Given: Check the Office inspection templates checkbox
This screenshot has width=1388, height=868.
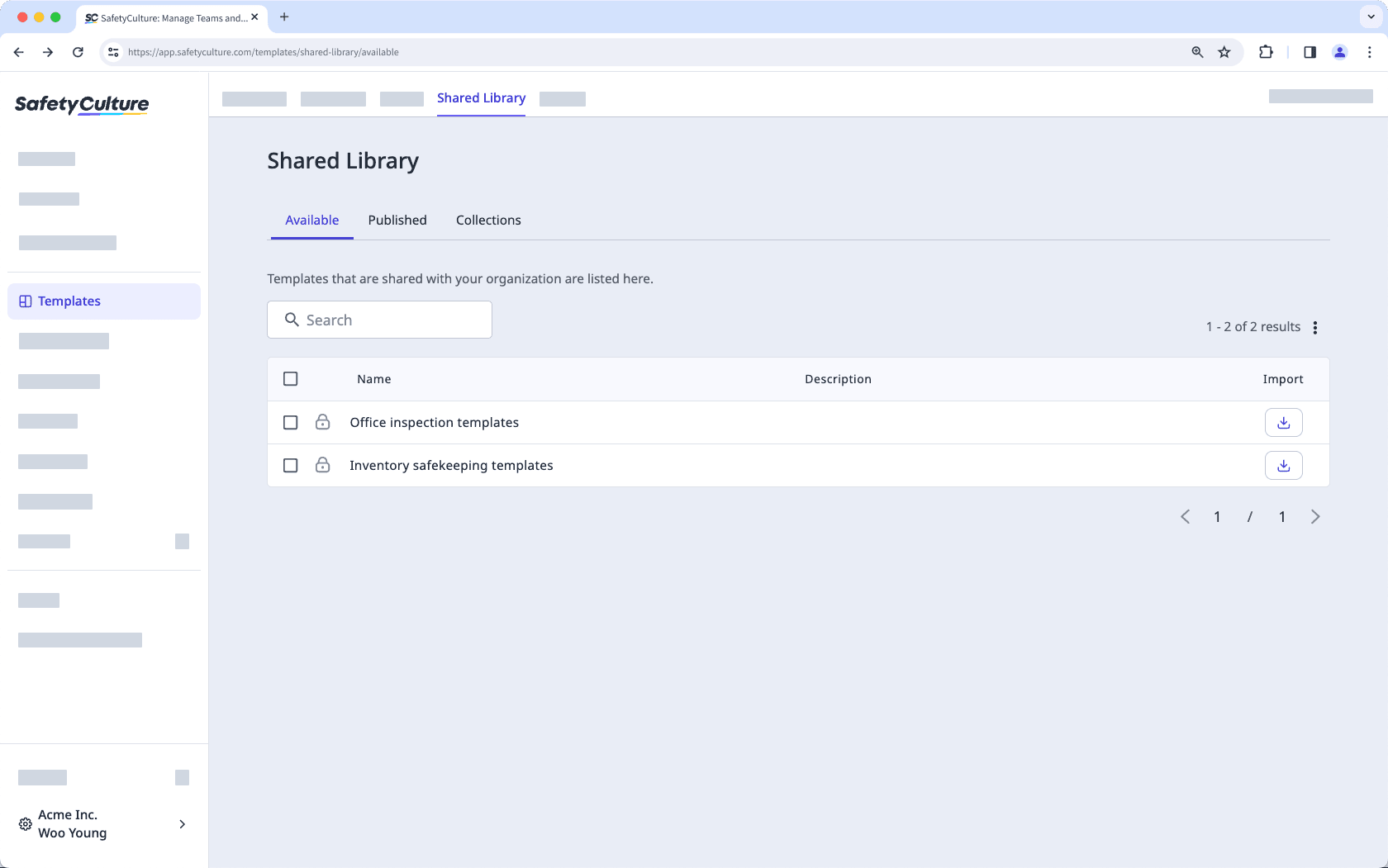Looking at the screenshot, I should point(290,422).
